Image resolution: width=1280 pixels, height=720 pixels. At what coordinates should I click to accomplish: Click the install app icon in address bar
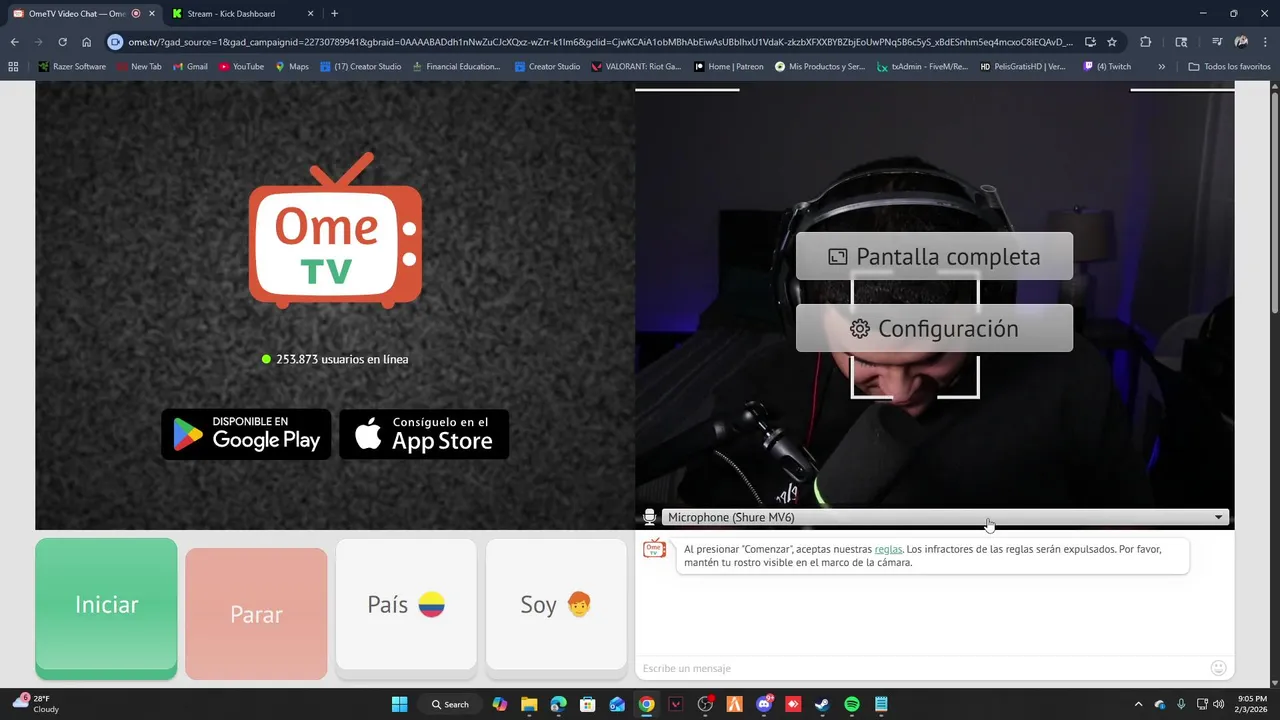1090,42
